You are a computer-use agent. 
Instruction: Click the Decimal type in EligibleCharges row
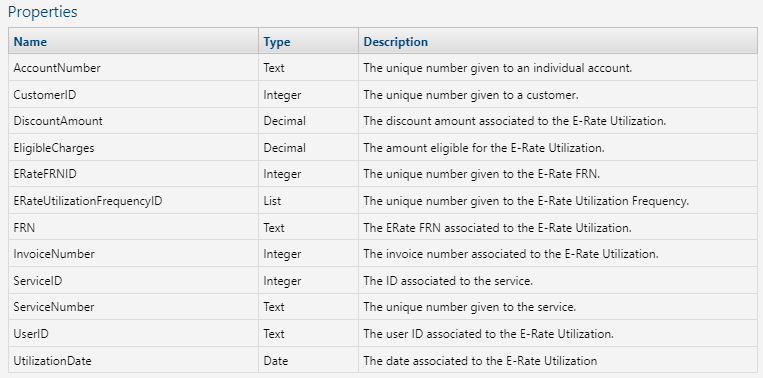pyautogui.click(x=285, y=148)
